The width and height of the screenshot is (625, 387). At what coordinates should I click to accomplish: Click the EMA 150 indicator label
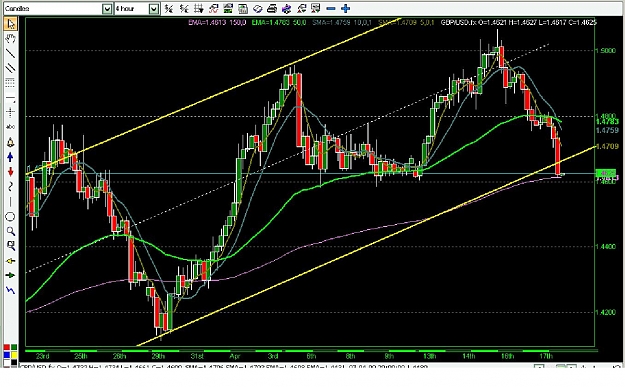(217, 22)
